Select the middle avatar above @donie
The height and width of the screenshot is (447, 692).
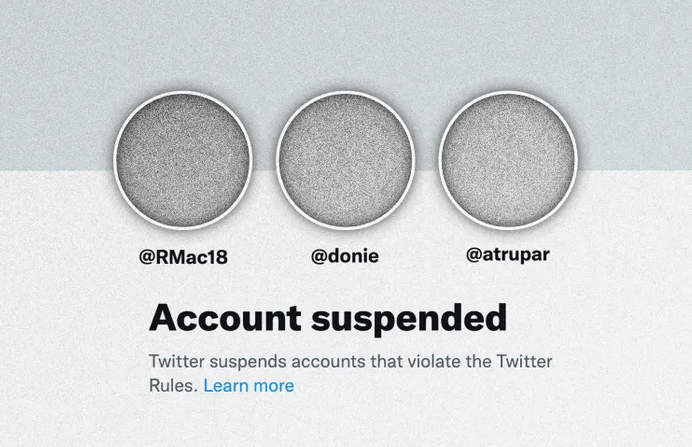point(345,160)
